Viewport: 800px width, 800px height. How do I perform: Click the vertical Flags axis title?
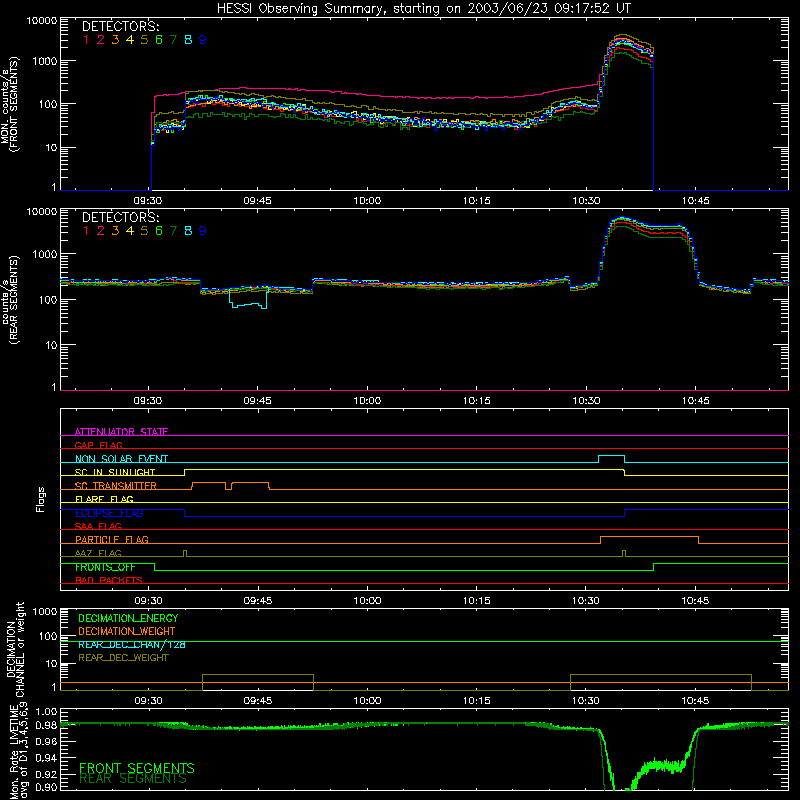point(40,499)
